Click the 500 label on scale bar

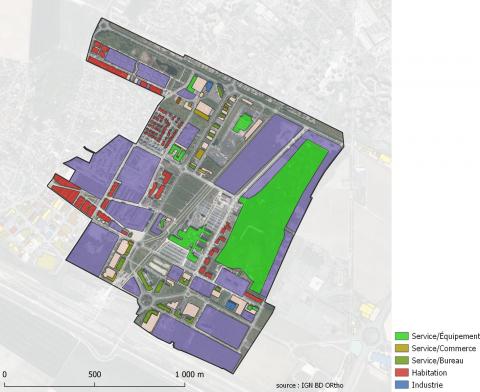coord(95,374)
